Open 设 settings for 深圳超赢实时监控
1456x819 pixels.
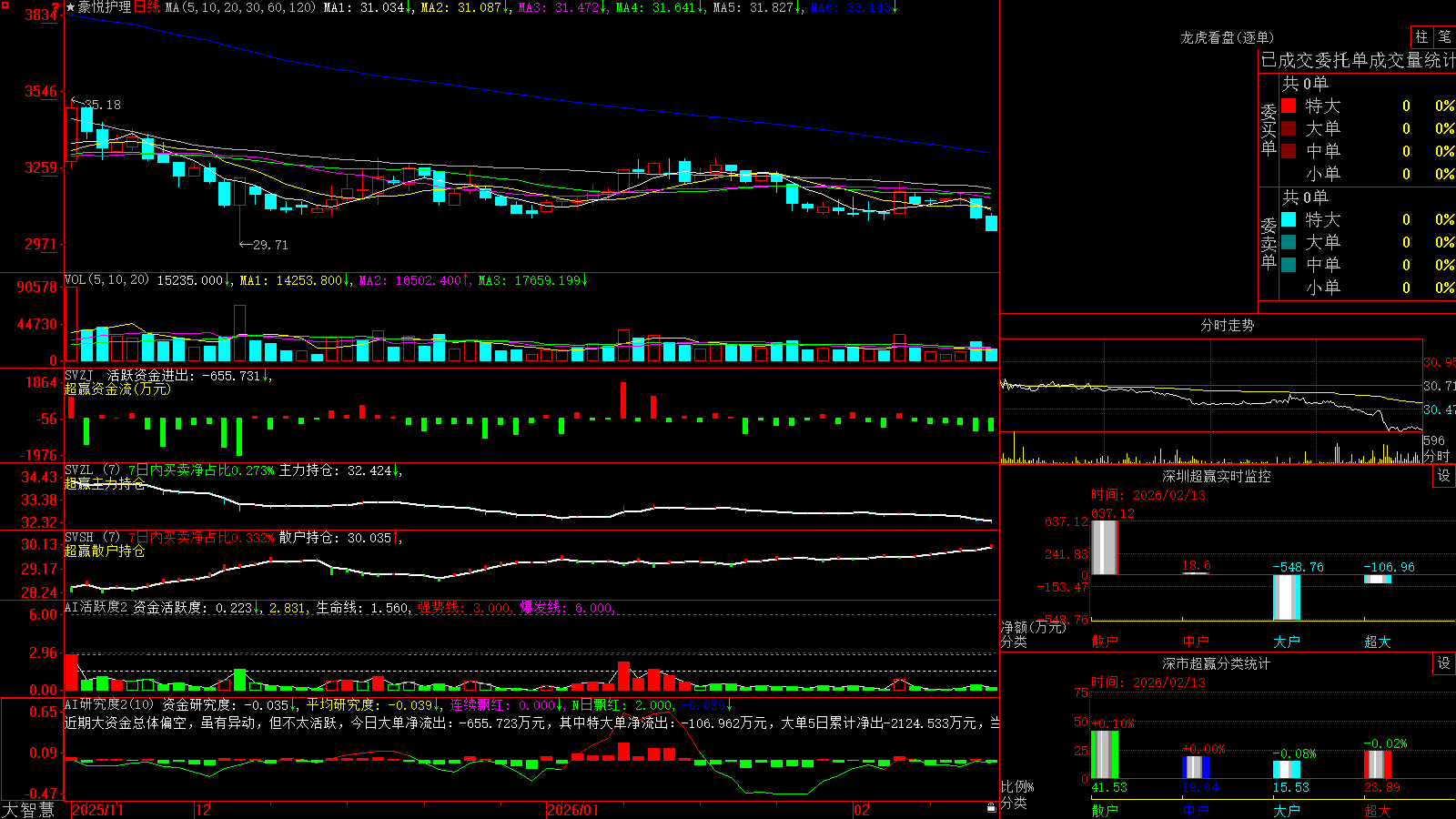click(1444, 476)
